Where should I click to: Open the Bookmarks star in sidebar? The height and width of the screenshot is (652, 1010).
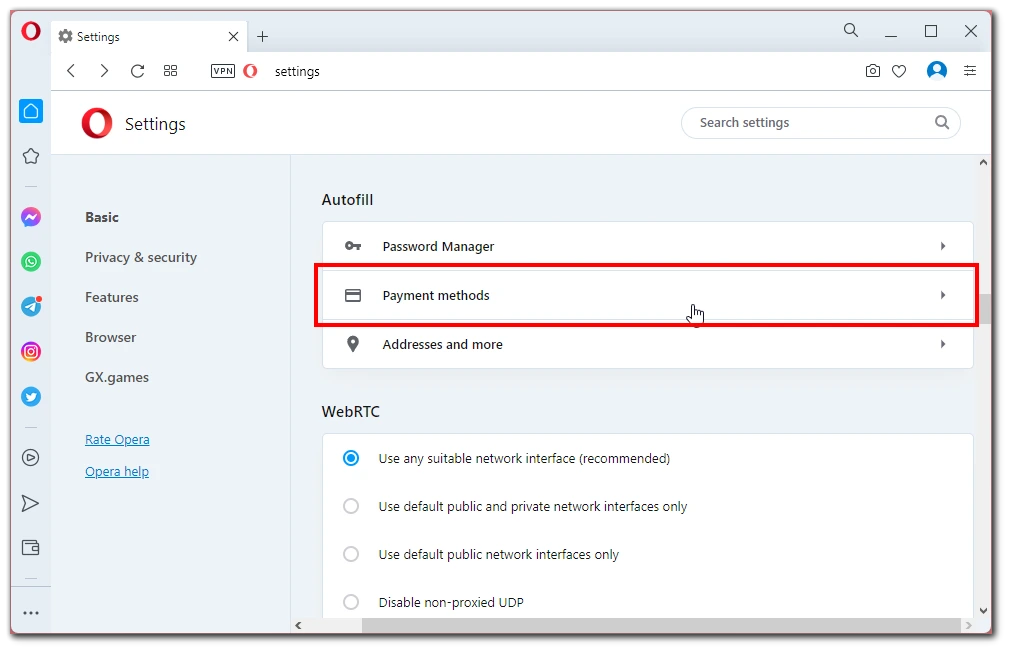tap(31, 157)
